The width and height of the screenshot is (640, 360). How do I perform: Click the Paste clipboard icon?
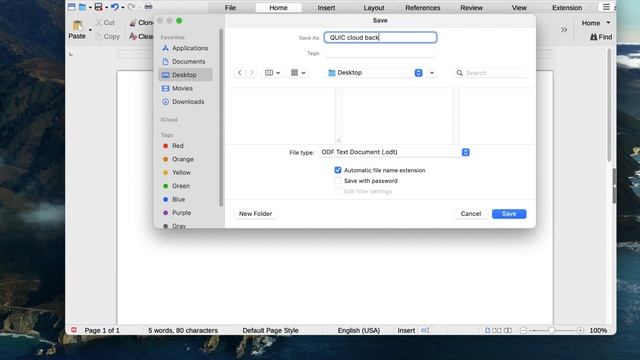coord(78,25)
